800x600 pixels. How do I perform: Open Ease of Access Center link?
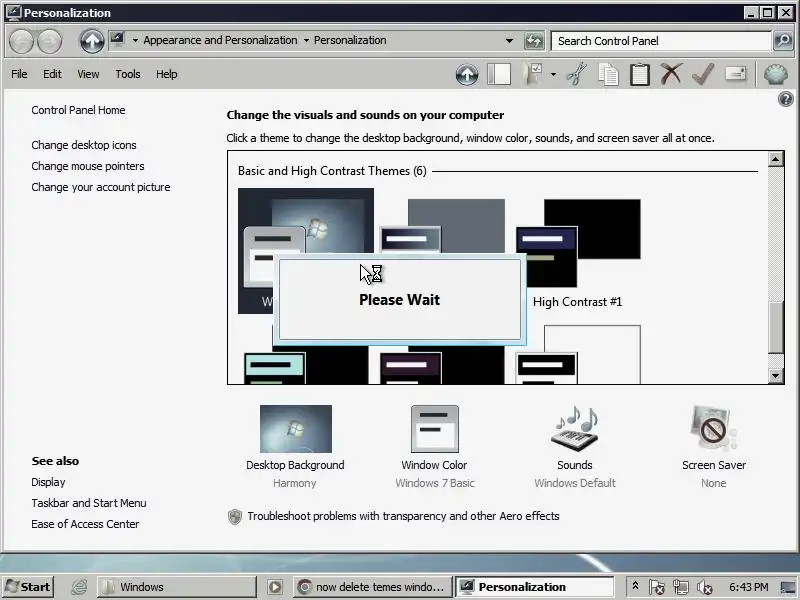click(x=85, y=524)
